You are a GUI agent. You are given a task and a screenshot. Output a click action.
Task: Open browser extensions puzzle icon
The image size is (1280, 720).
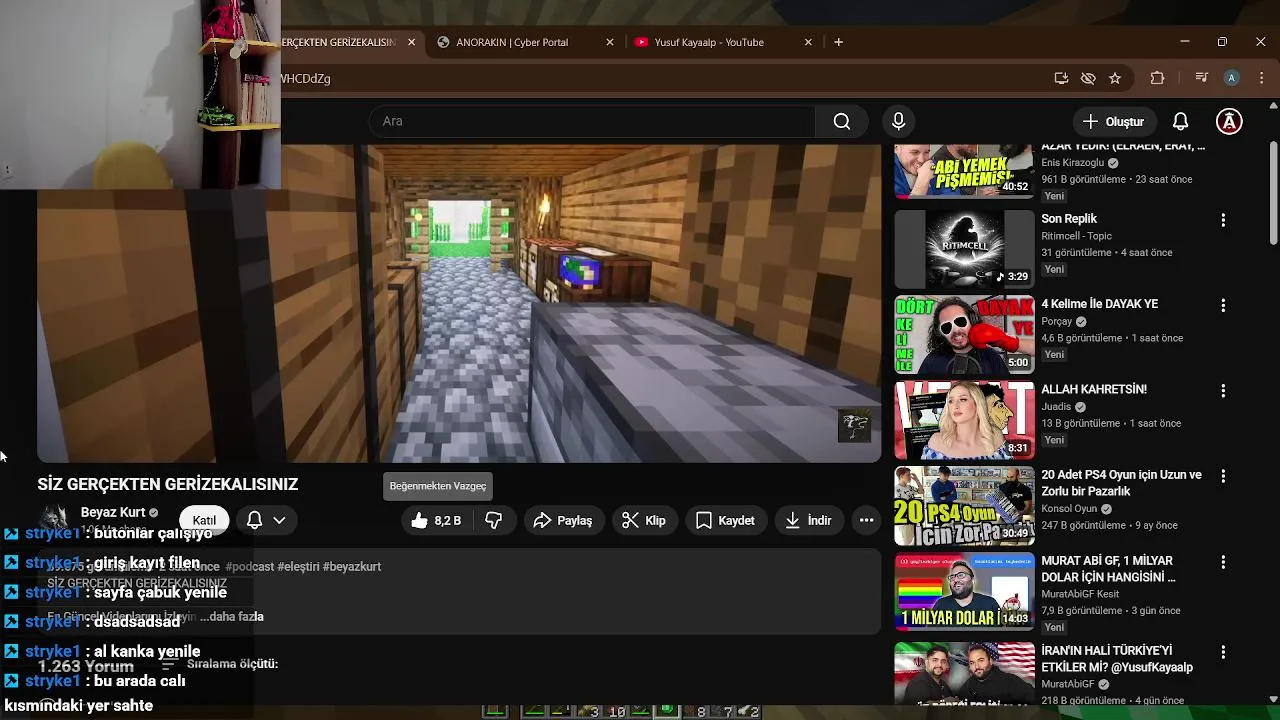[1157, 78]
